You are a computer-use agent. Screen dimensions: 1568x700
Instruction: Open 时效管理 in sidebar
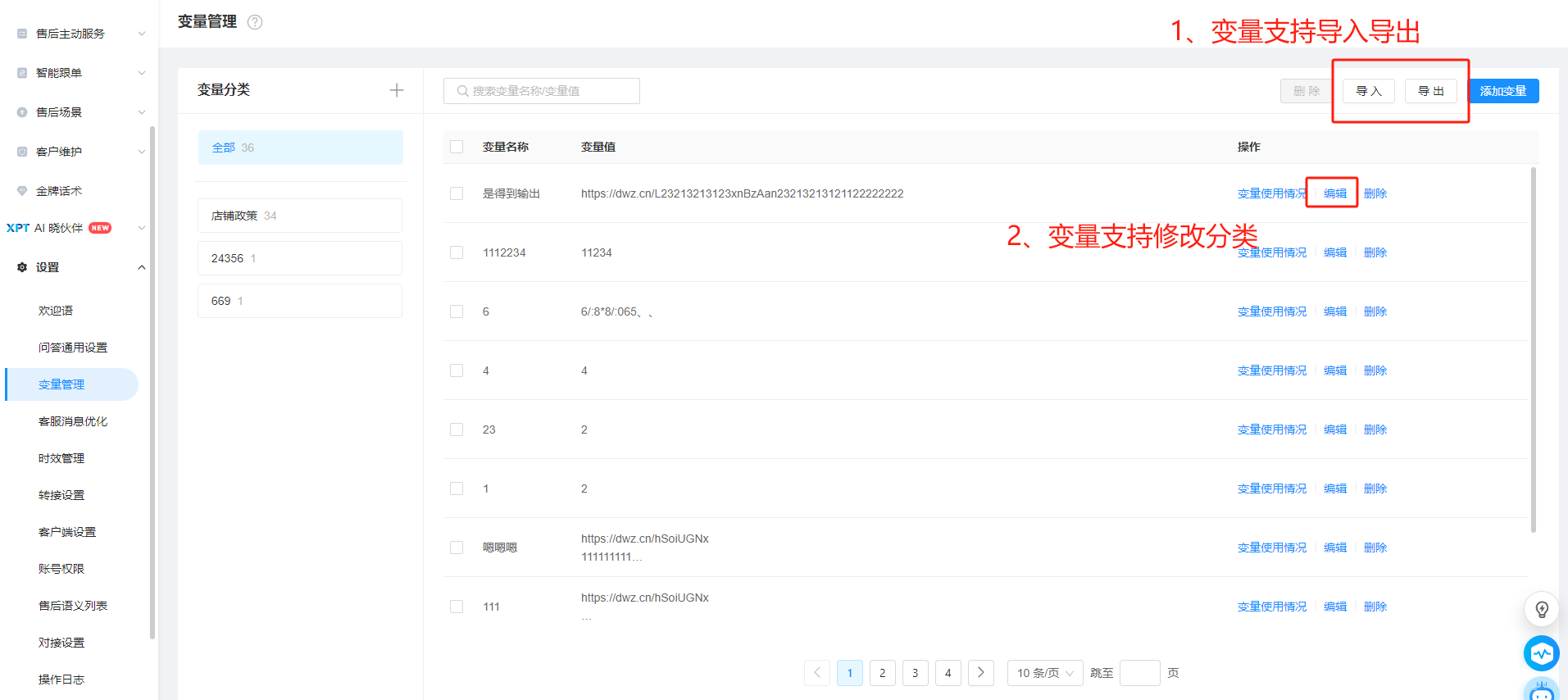tap(61, 458)
